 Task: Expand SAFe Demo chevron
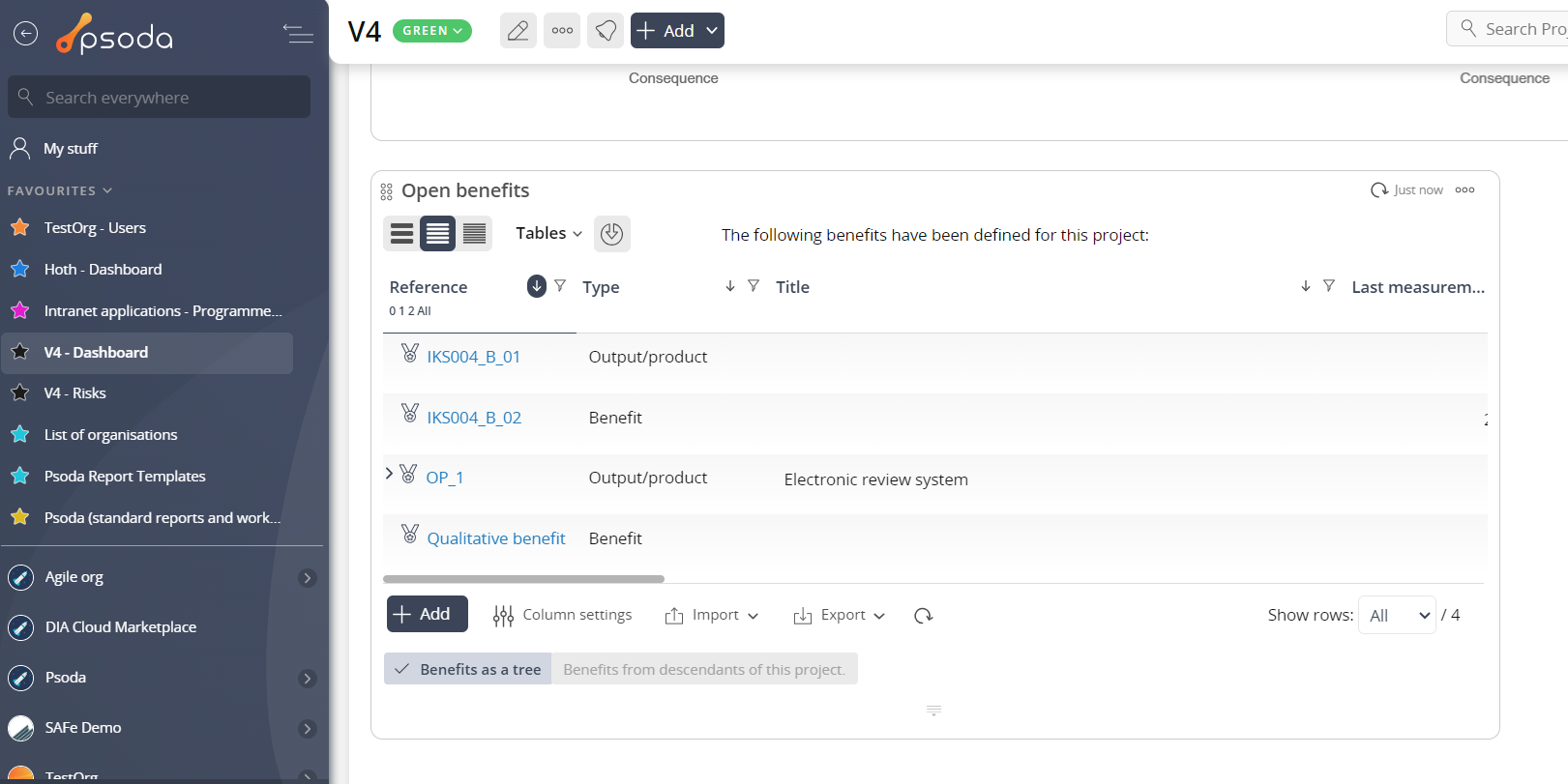(x=308, y=729)
